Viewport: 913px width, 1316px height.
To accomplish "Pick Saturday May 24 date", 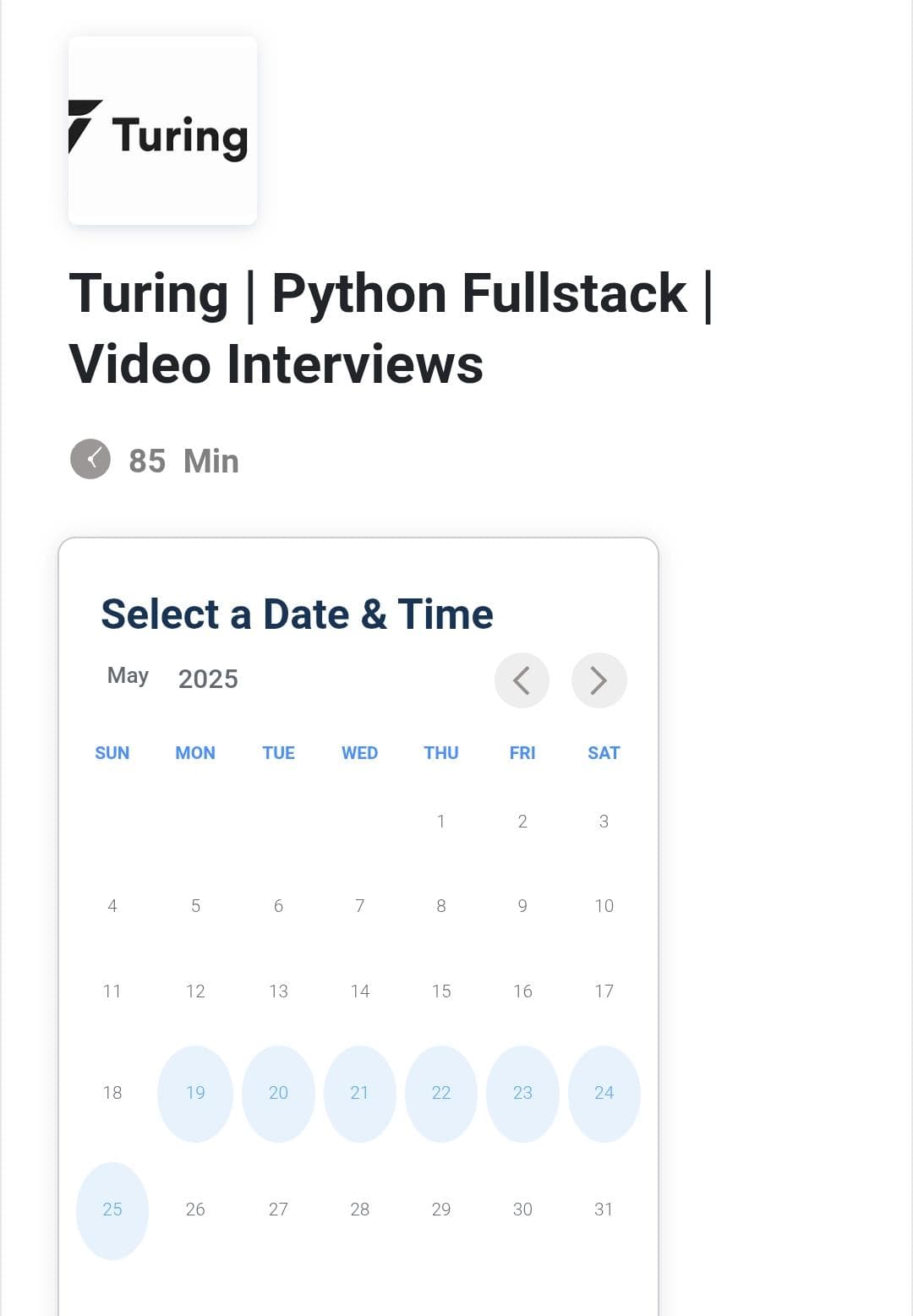I will click(x=604, y=1093).
